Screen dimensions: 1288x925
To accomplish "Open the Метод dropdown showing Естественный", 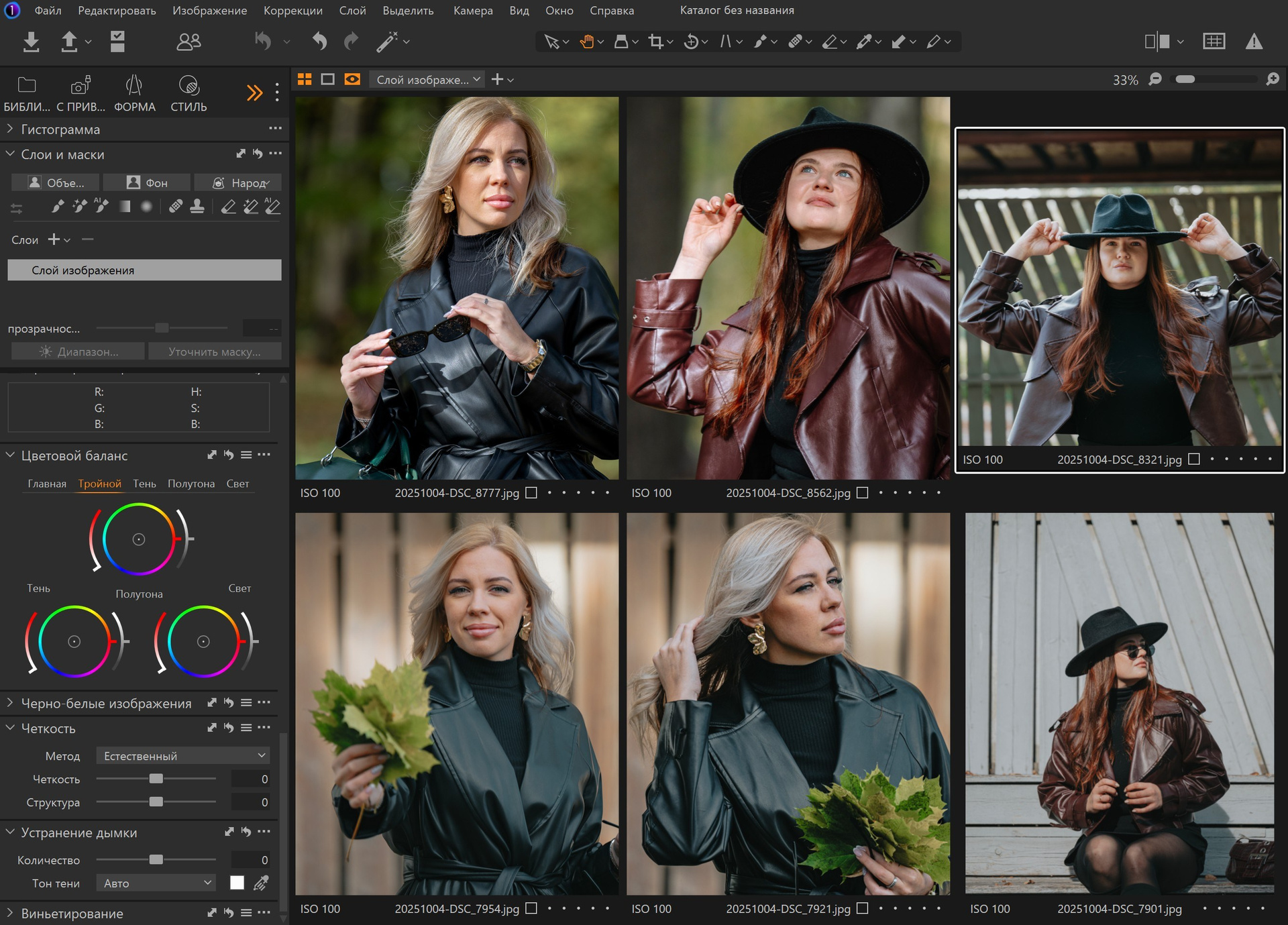I will pyautogui.click(x=182, y=756).
